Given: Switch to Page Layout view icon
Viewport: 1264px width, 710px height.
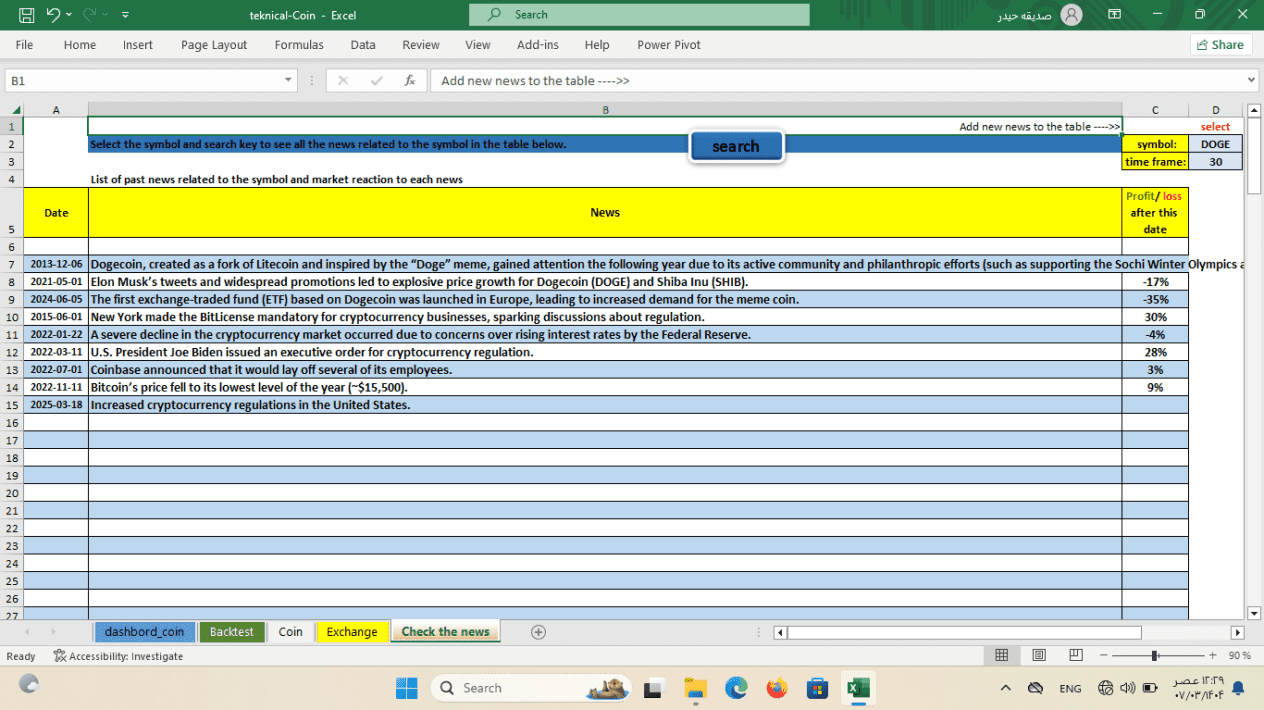Looking at the screenshot, I should tap(1039, 656).
